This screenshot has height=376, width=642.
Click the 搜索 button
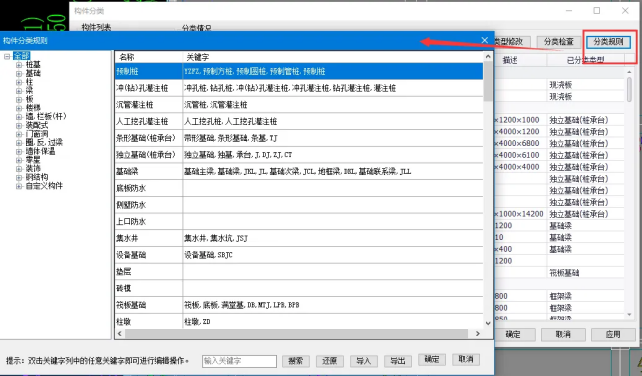tap(296, 361)
